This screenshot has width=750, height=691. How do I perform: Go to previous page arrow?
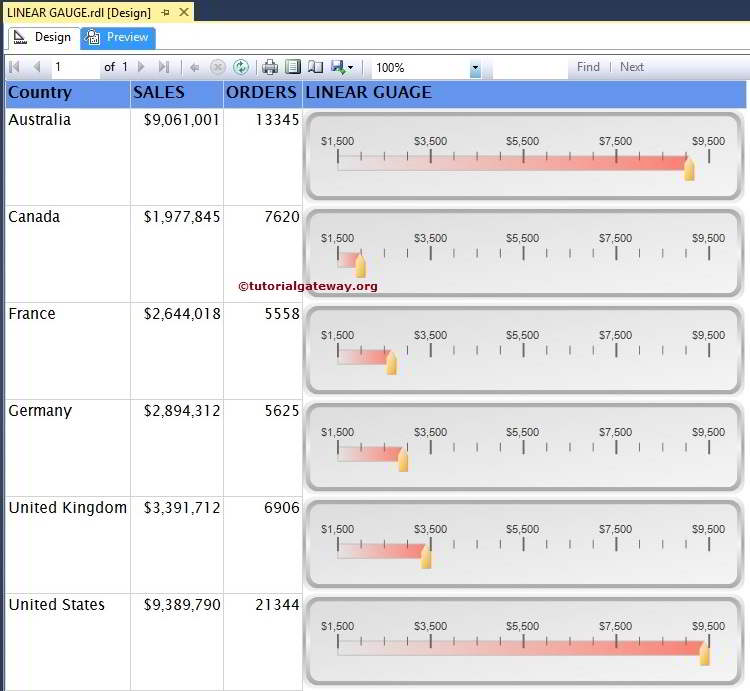[37, 67]
